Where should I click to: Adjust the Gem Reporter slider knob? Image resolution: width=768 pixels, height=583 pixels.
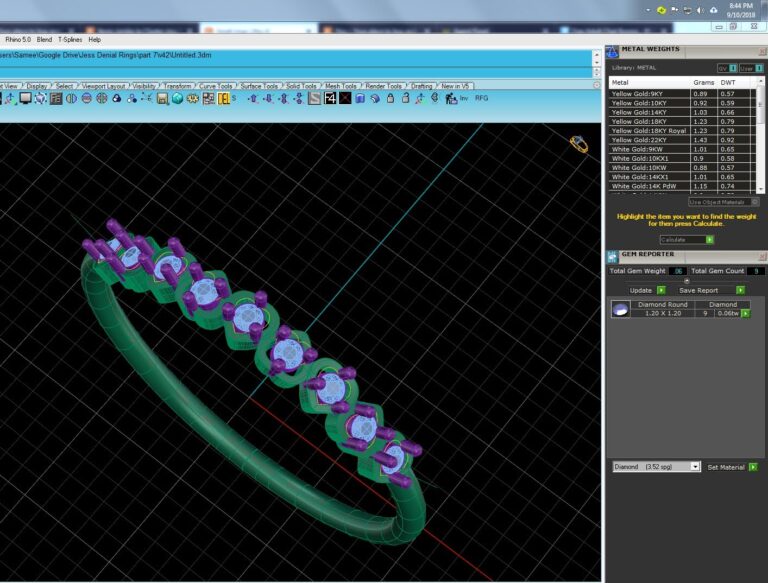(x=687, y=281)
